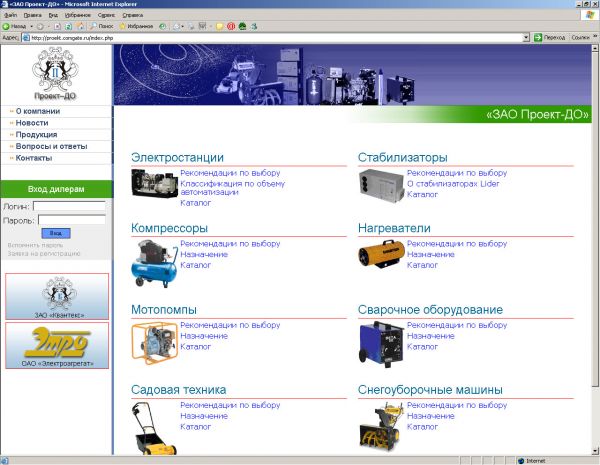
Task: Open Search (Поиск) toolbar button
Action: [x=101, y=26]
